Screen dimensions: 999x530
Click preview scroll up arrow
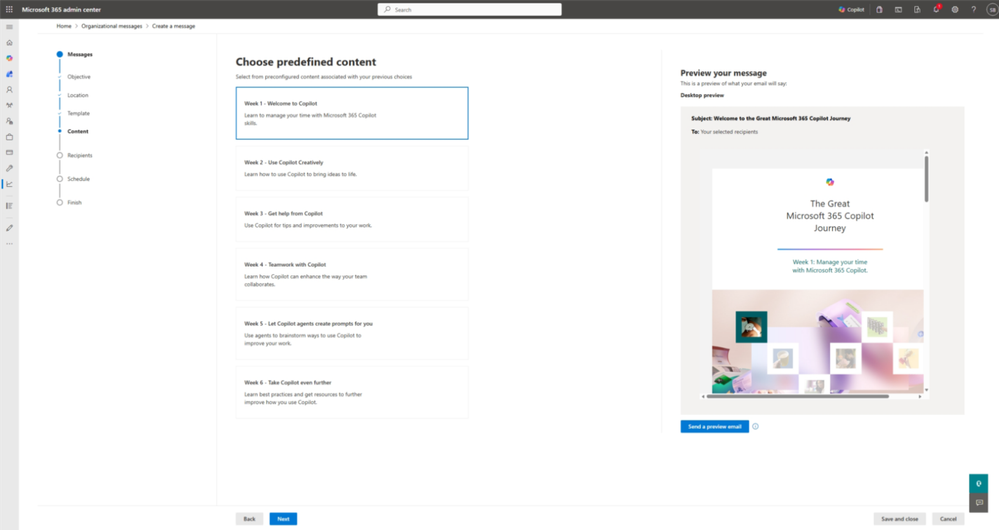(x=926, y=152)
